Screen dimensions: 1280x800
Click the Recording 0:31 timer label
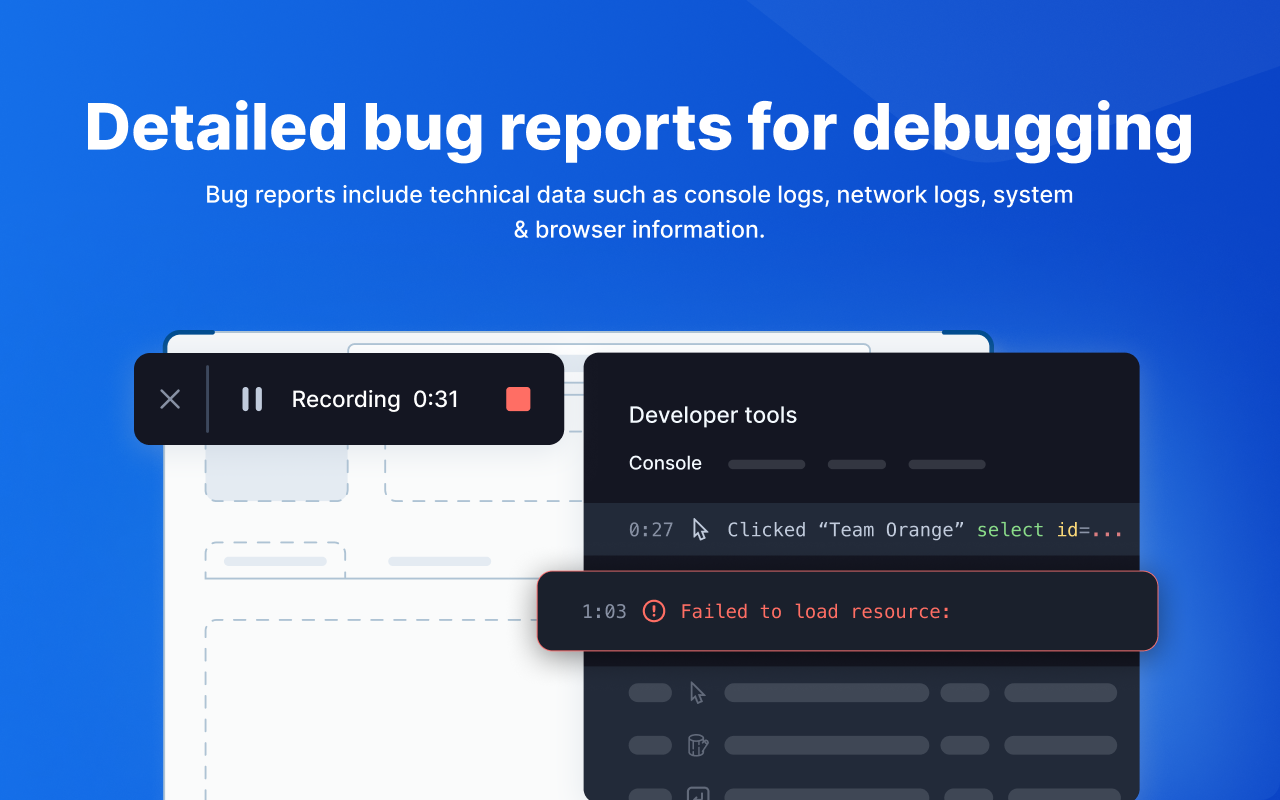pos(374,398)
